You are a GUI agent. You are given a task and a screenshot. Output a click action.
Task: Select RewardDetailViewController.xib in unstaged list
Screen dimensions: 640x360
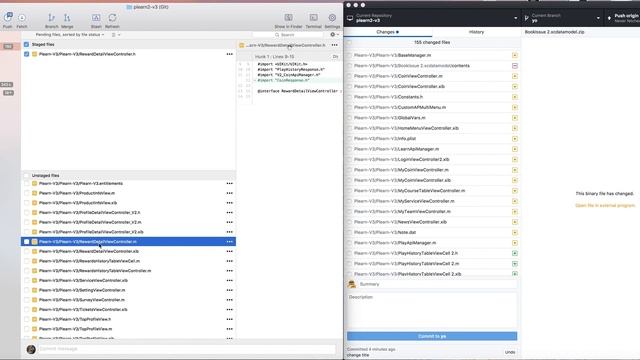pos(128,251)
